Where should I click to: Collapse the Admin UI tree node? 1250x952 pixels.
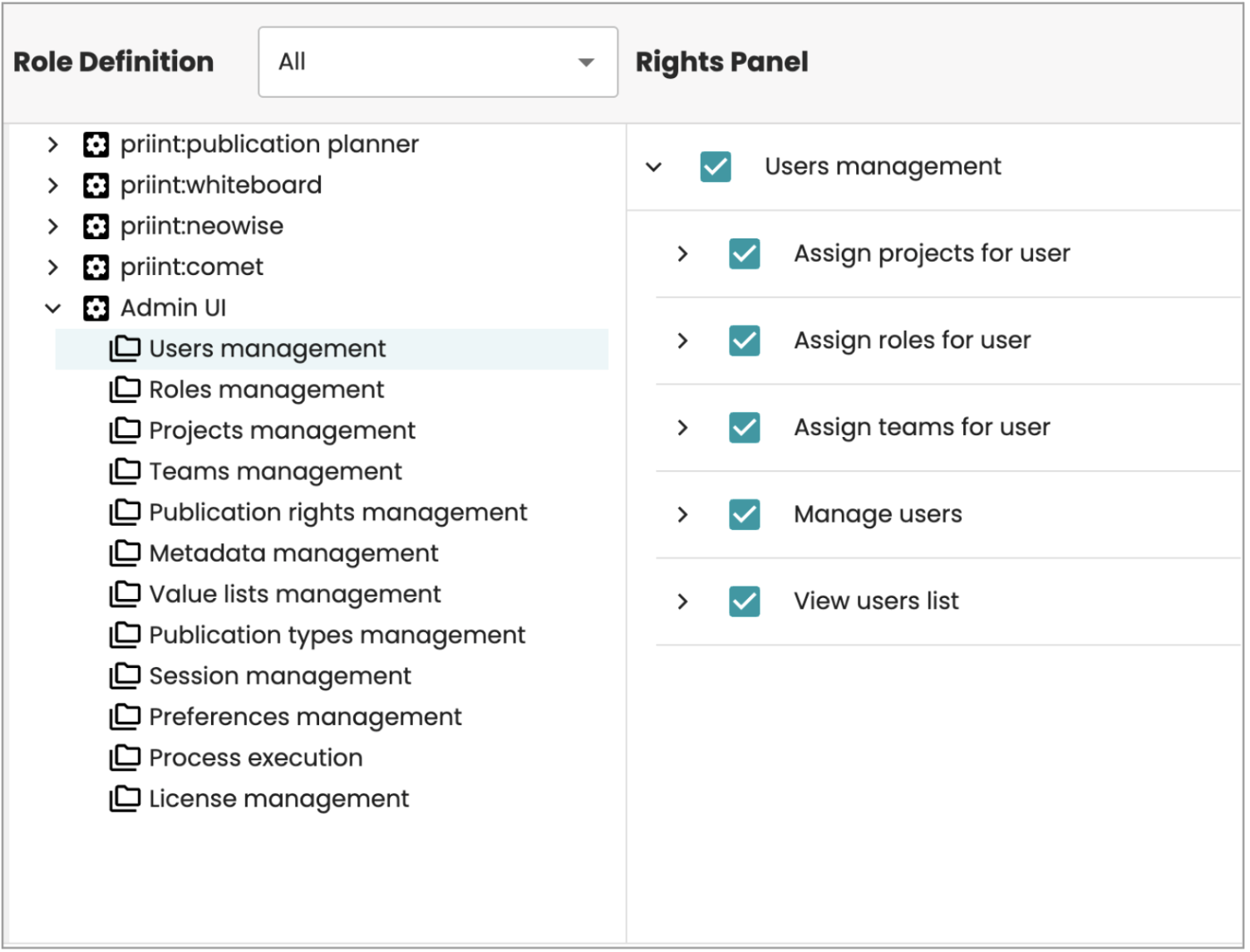tap(52, 307)
